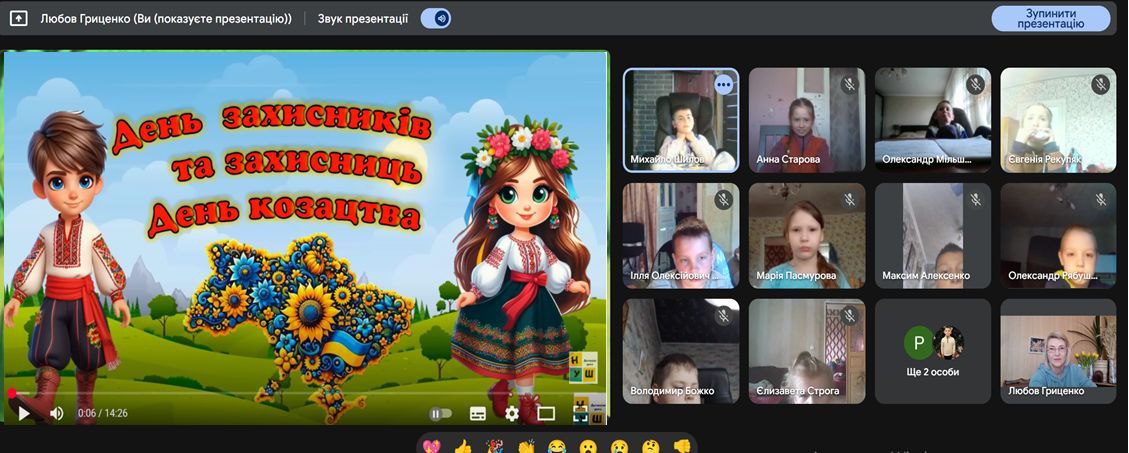Viewport: 1129px width, 453px height.
Task: Toggle the video autoplay switch
Action: [440, 413]
